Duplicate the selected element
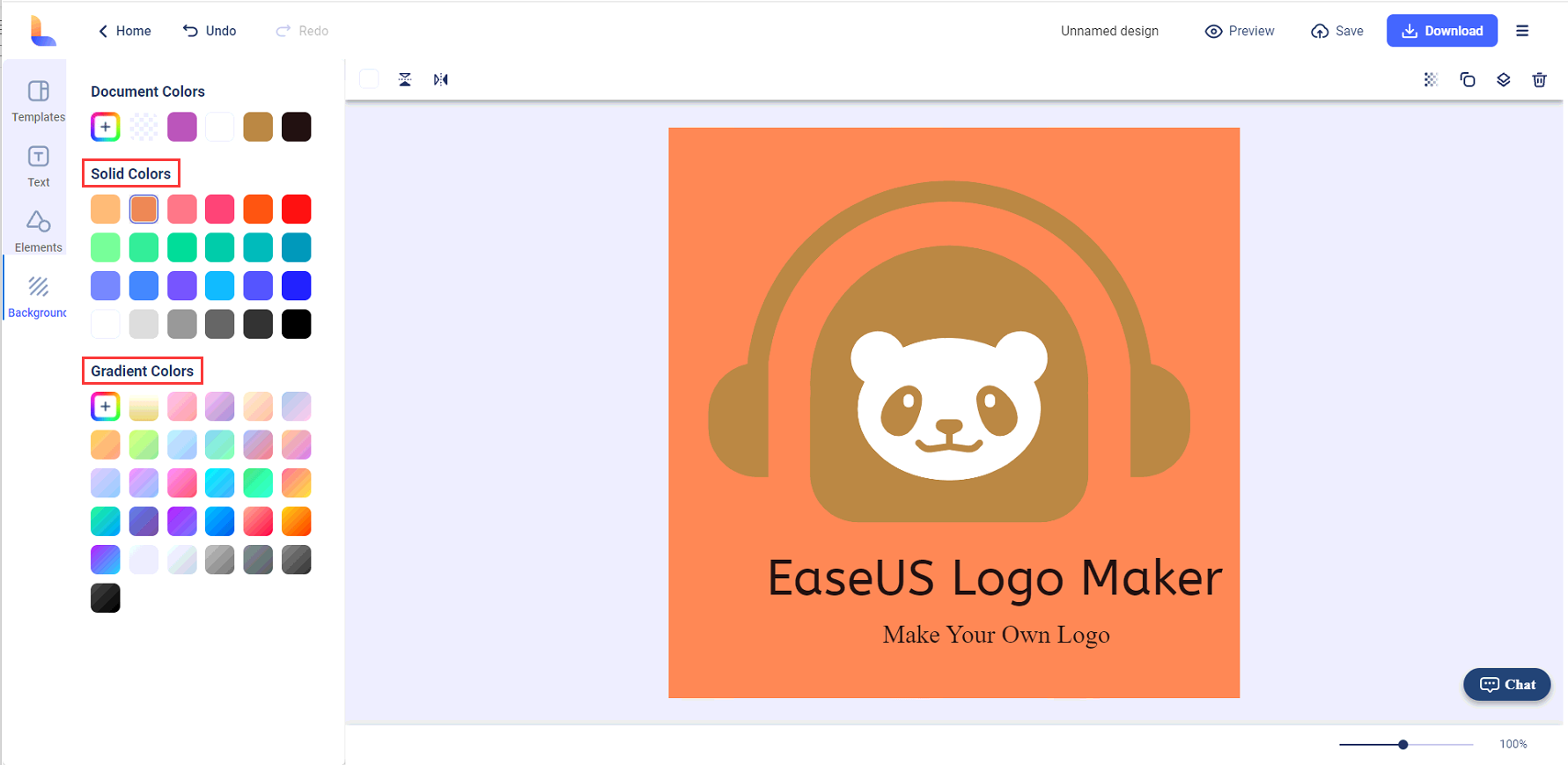This screenshot has width=1568, height=765. click(1467, 79)
